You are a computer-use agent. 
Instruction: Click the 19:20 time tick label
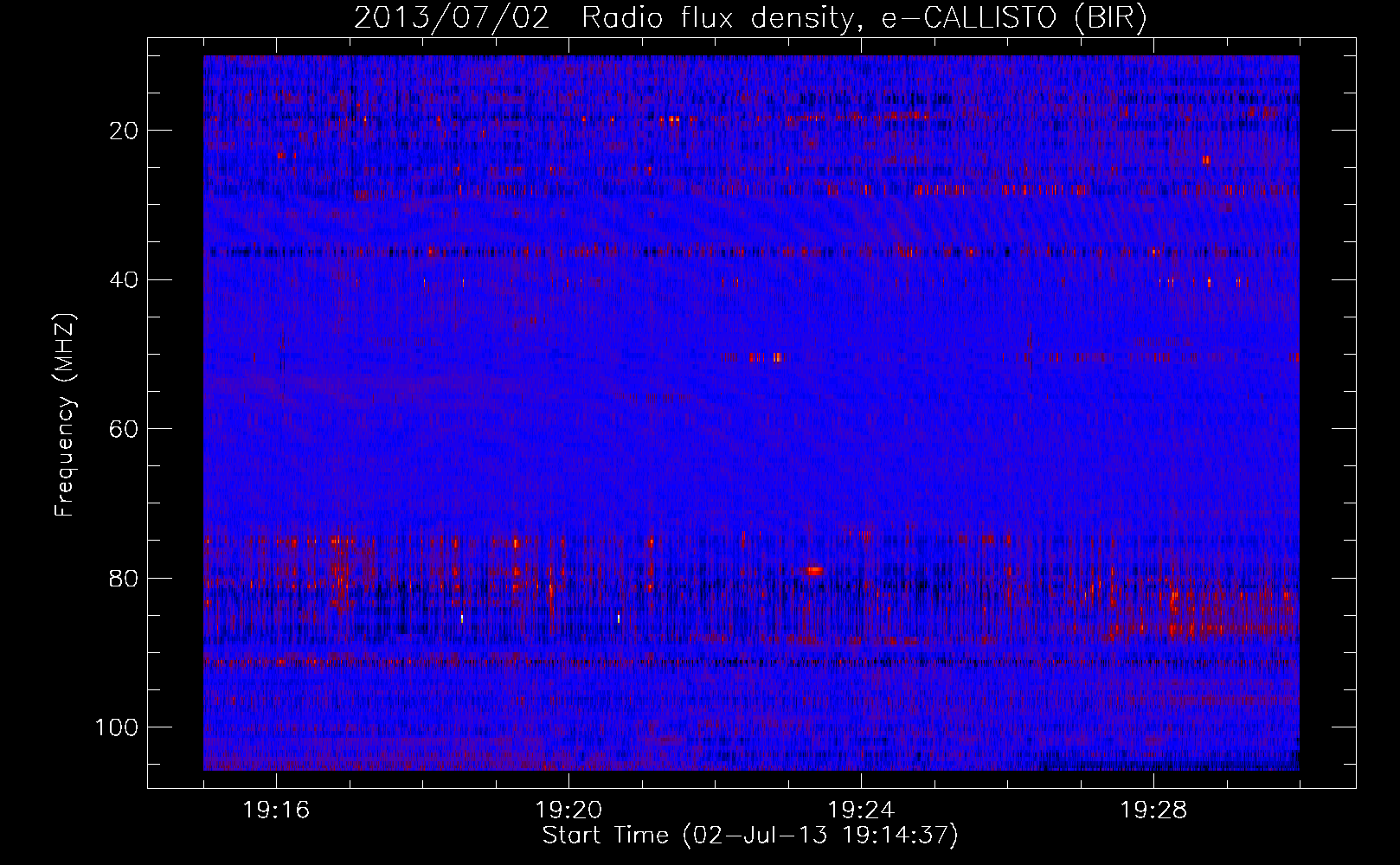pyautogui.click(x=568, y=811)
